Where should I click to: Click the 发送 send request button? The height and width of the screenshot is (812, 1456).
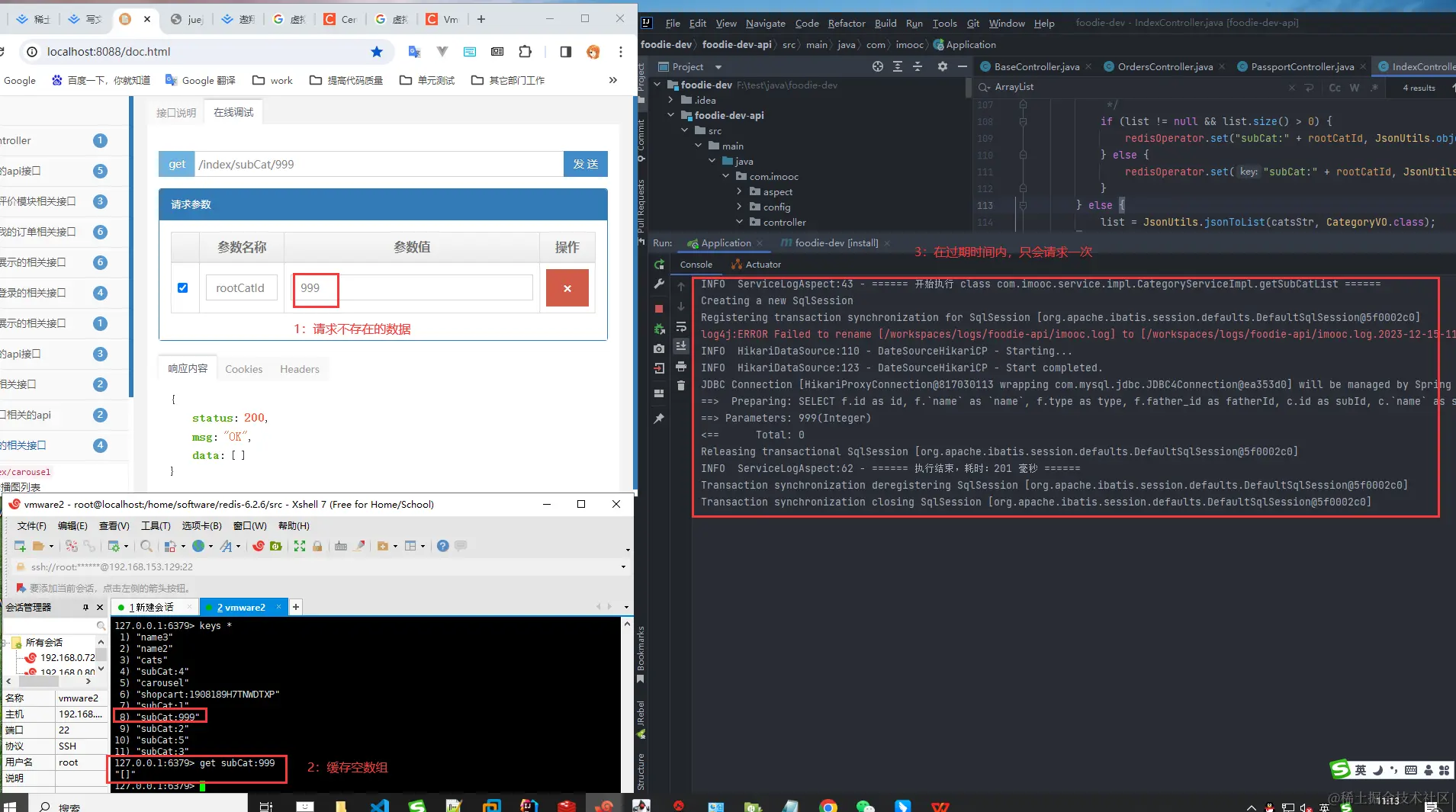click(586, 164)
